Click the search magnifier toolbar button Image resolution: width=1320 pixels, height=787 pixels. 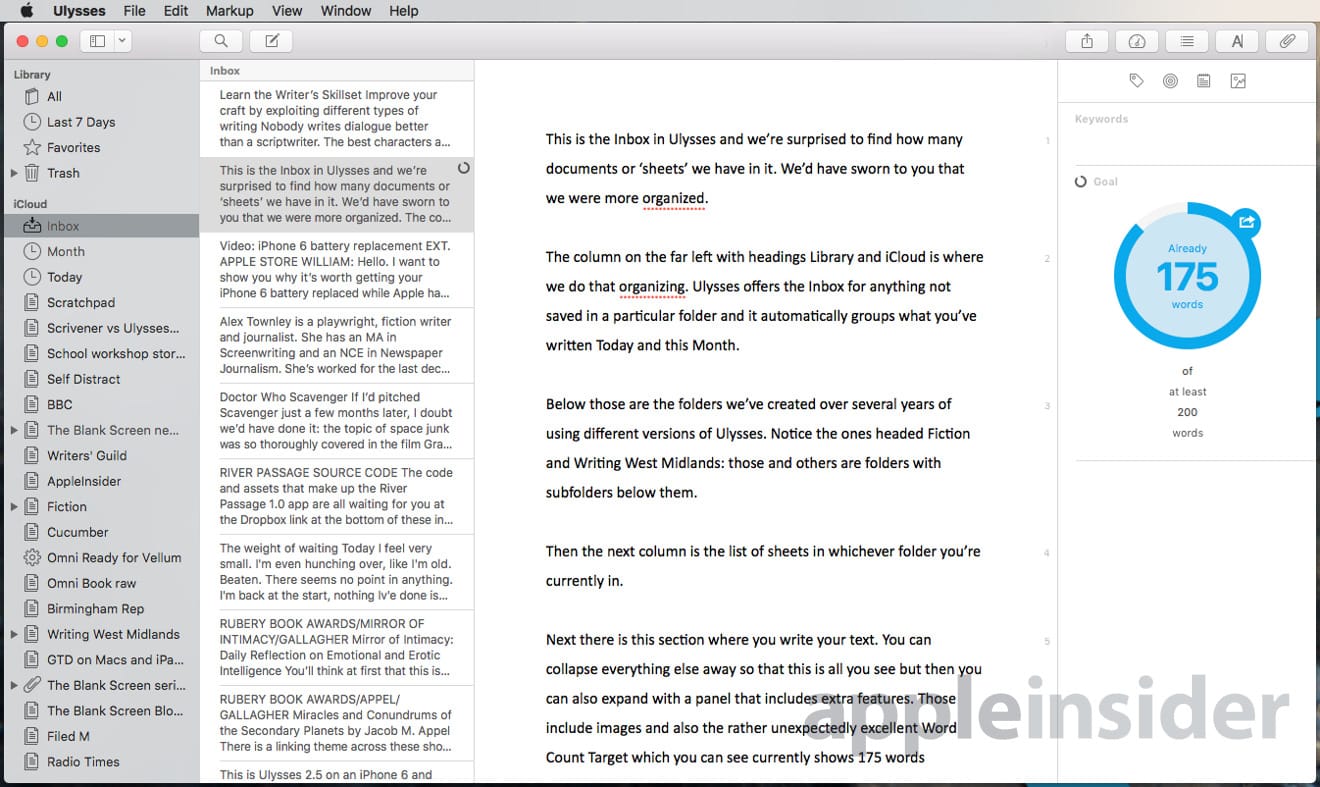point(221,41)
